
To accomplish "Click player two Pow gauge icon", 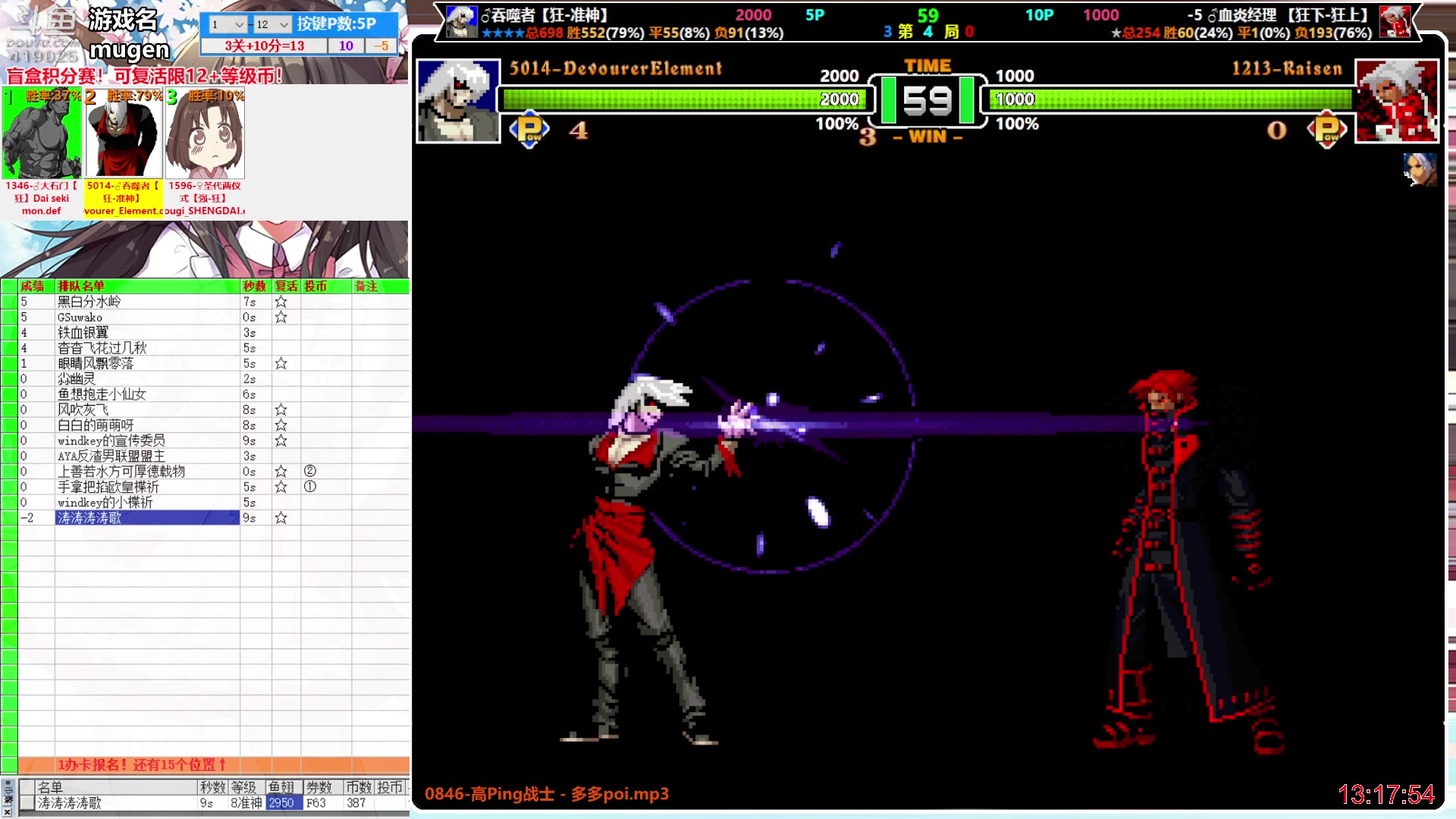I will (x=1327, y=130).
